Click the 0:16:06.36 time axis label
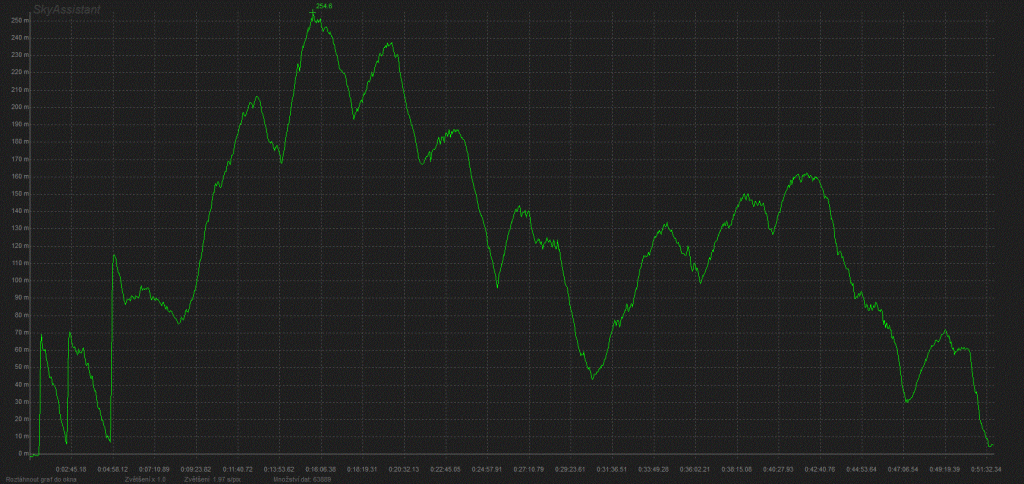The image size is (1024, 484). coord(321,468)
